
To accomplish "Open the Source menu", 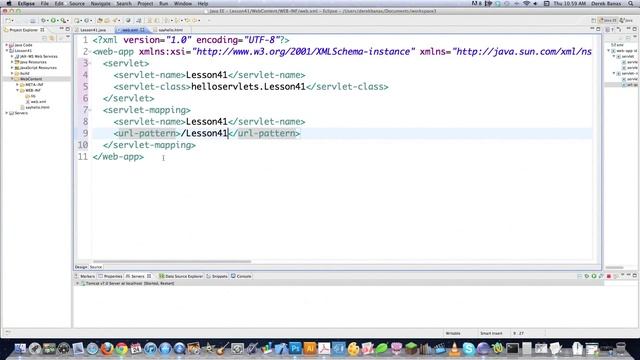I will (x=77, y=4).
